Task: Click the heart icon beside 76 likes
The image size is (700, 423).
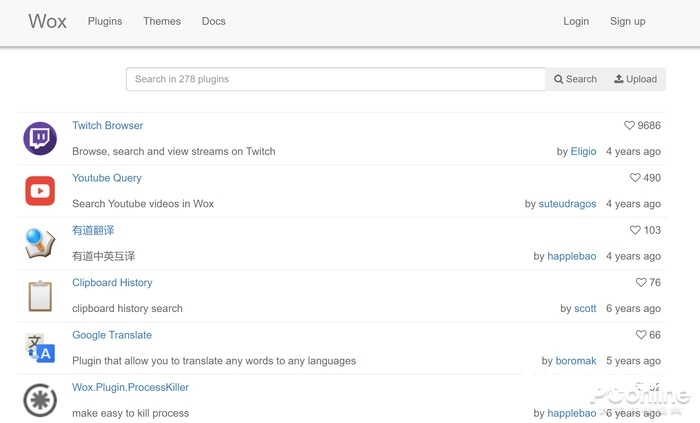Action: tap(641, 283)
